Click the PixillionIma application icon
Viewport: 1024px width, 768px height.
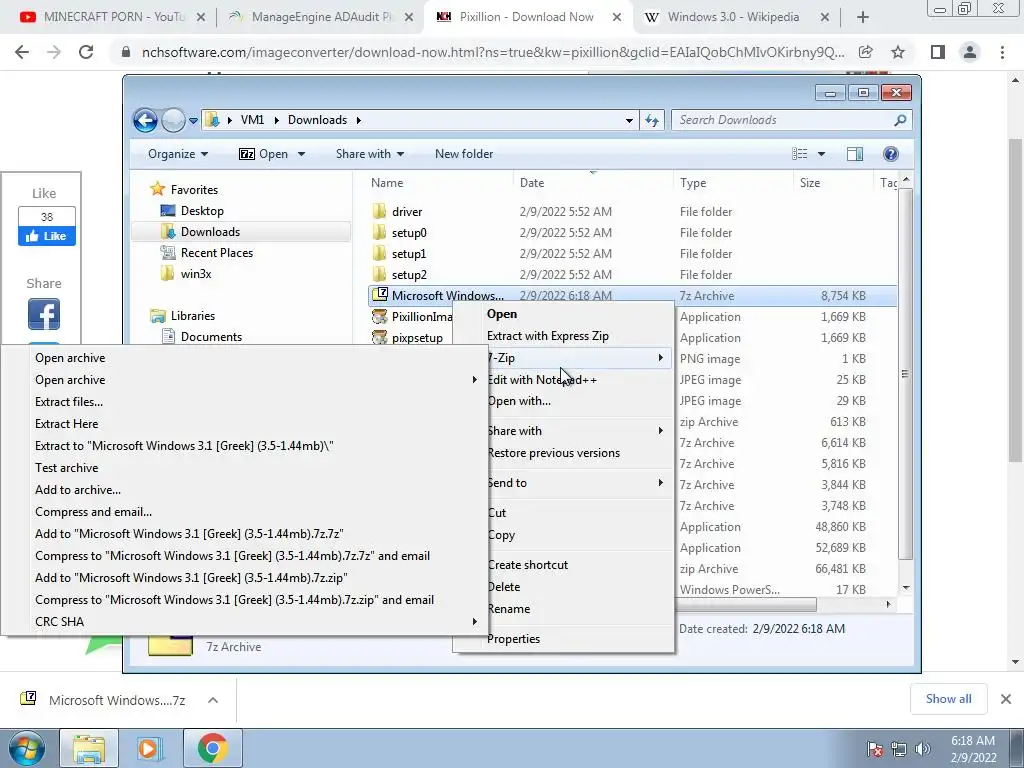(379, 317)
